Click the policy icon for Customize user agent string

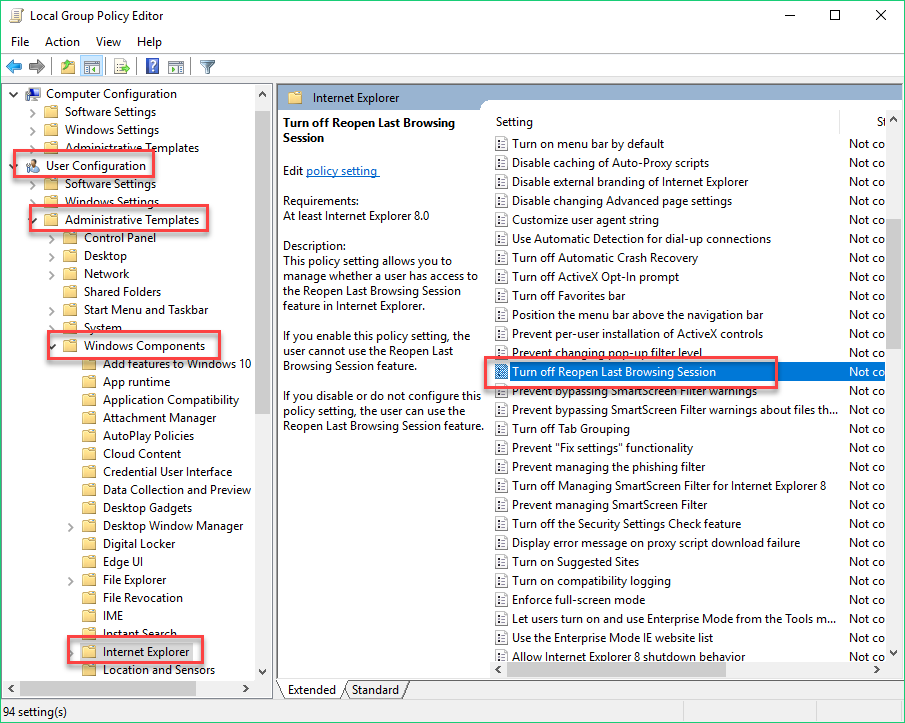coord(502,220)
